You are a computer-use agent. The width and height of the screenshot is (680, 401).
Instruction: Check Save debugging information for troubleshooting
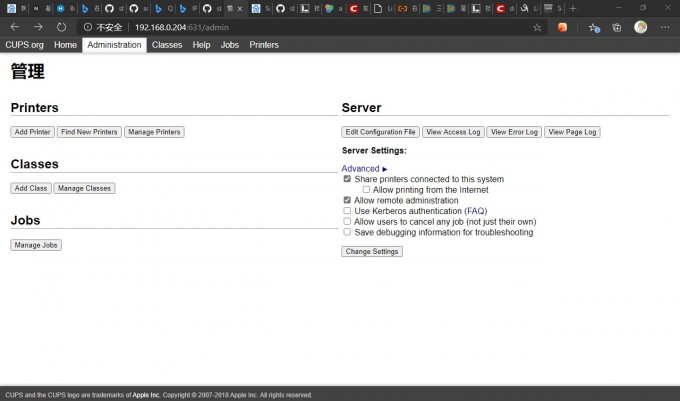click(x=347, y=232)
